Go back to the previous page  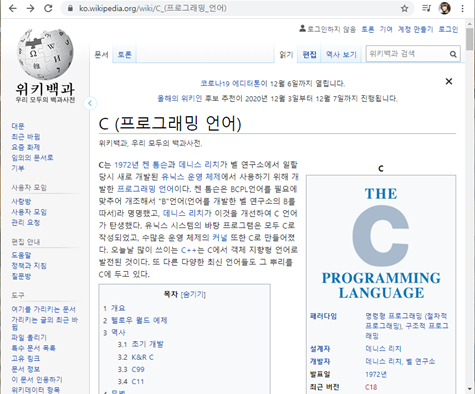pos(13,8)
